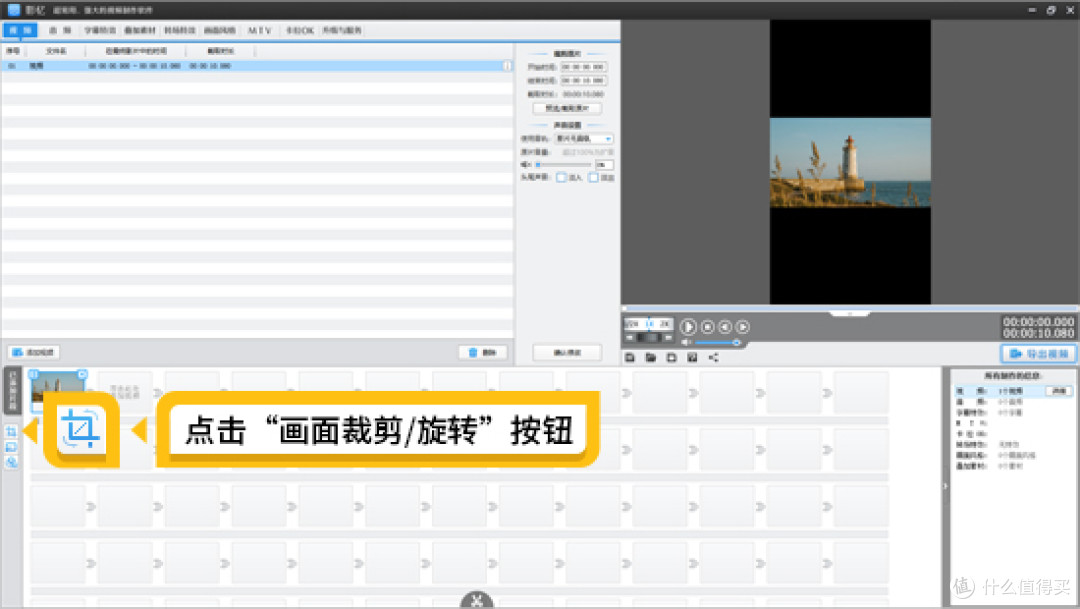This screenshot has width=1080, height=609.
Task: Stop the video playback
Action: tap(707, 327)
